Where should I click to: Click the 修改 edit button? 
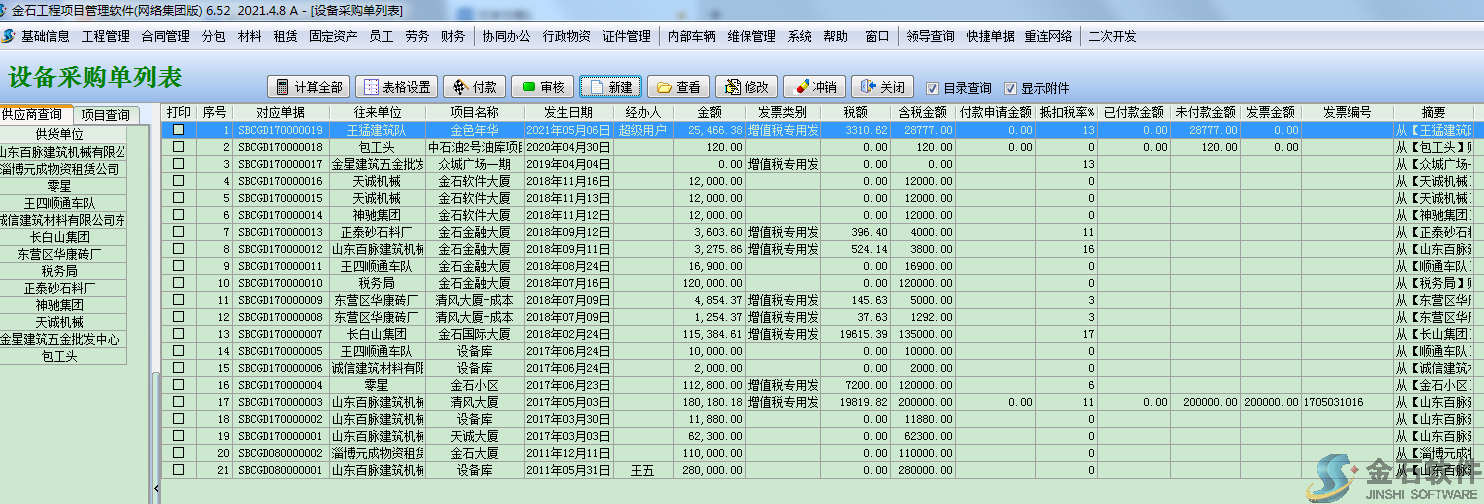(745, 87)
